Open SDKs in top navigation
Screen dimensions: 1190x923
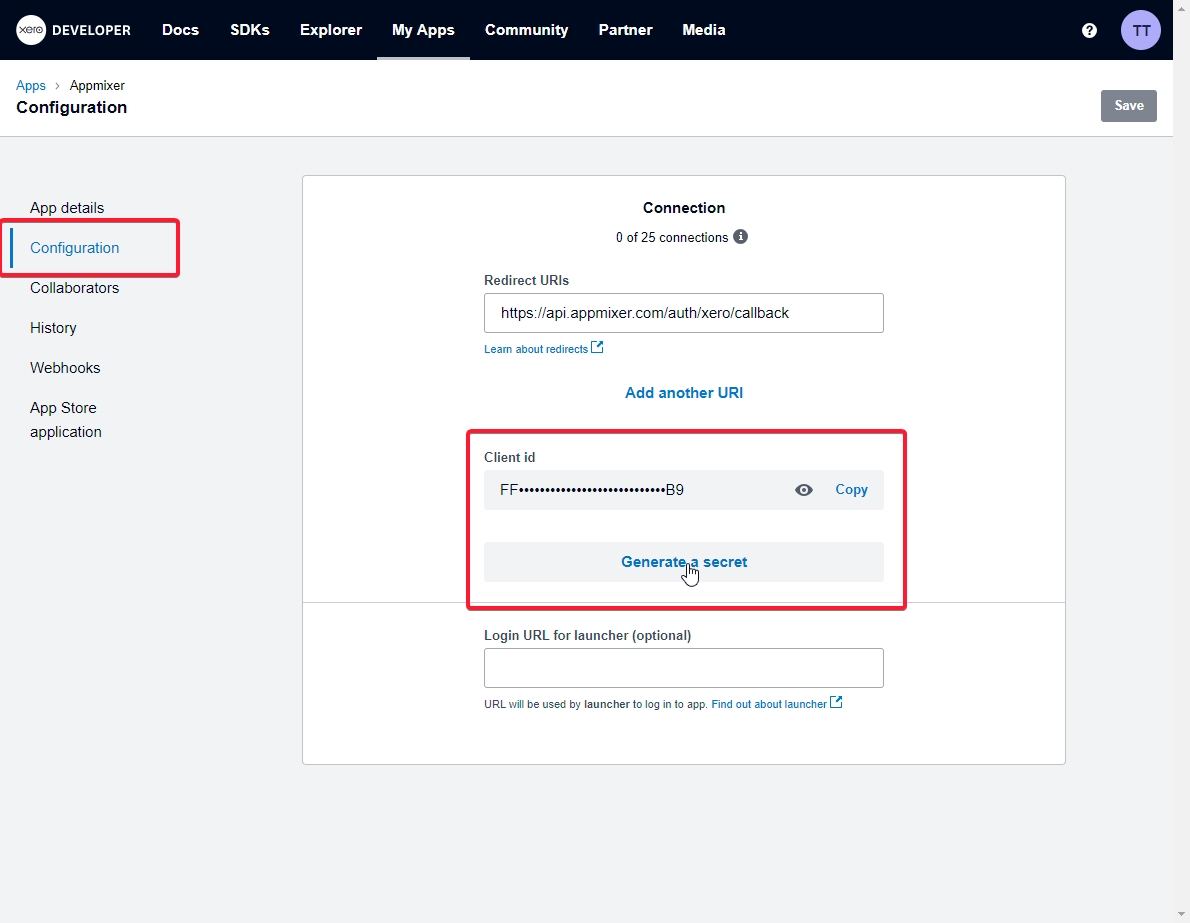coord(249,30)
